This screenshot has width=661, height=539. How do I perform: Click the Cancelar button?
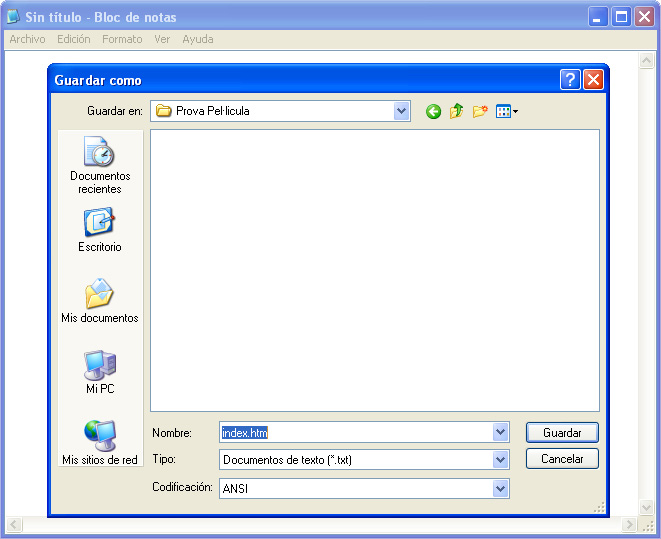562,459
